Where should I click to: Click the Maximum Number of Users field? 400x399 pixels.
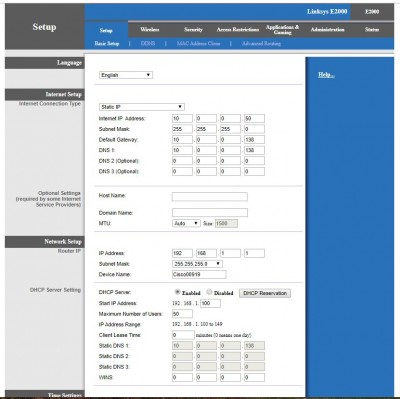[x=182, y=314]
